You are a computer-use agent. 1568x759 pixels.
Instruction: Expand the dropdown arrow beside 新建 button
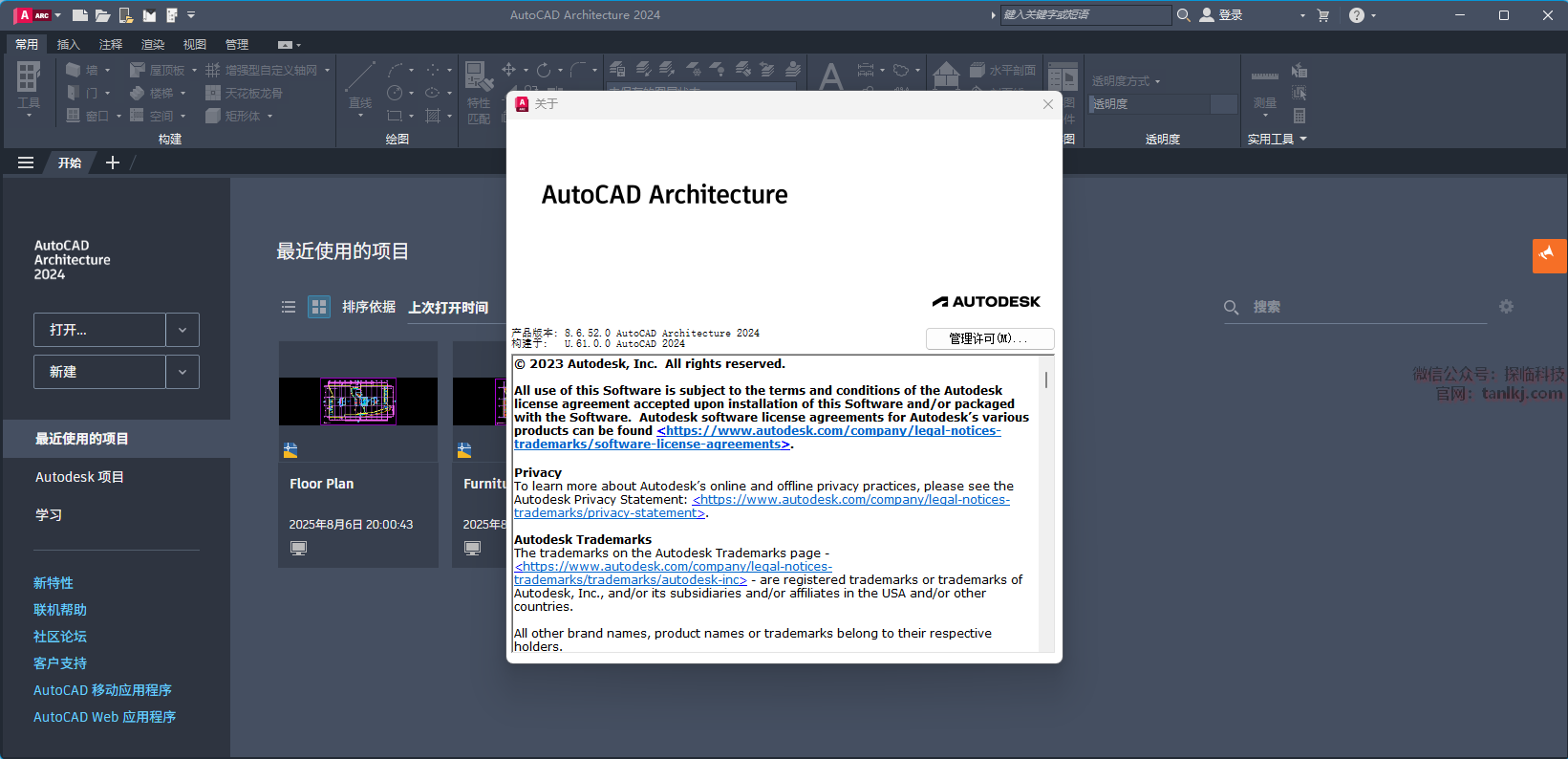click(183, 372)
